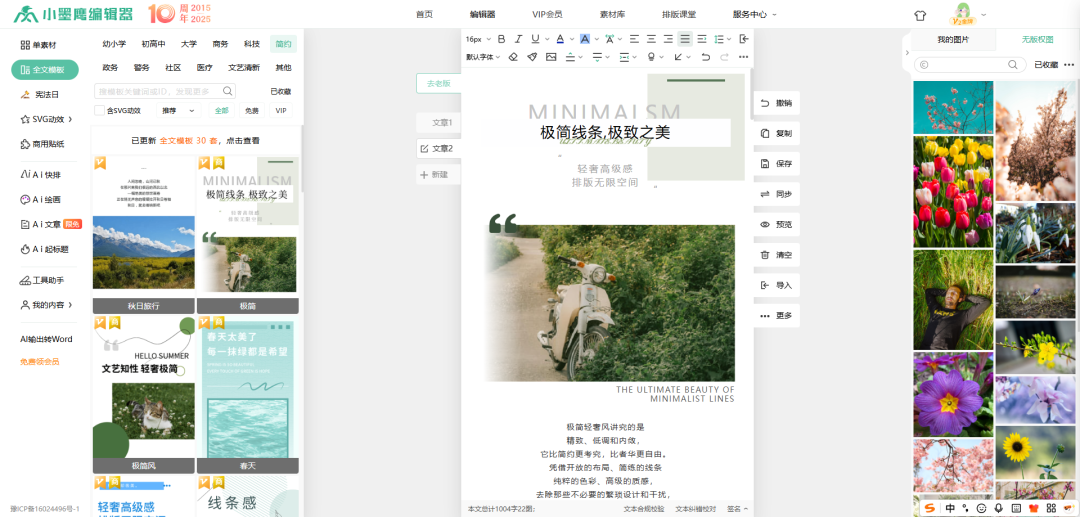The height and width of the screenshot is (517, 1080).
Task: Click the 保存 save button
Action: 776,164
